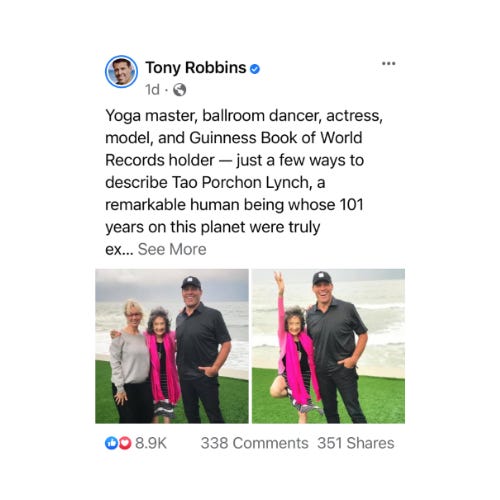This screenshot has width=500, height=500.
Task: Click the woman in gray sweater
Action: click(130, 362)
